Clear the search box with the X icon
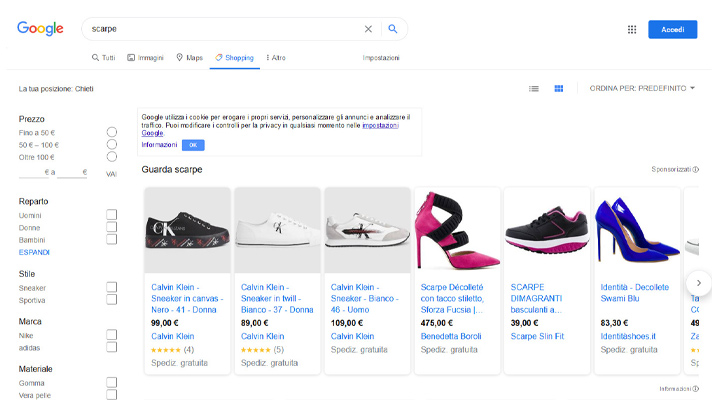This screenshot has width=720, height=400. [368, 29]
